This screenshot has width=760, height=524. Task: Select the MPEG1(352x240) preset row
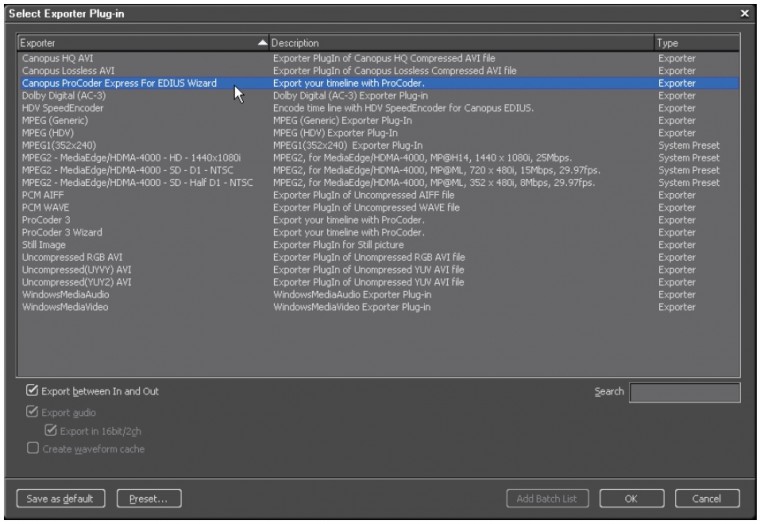378,145
